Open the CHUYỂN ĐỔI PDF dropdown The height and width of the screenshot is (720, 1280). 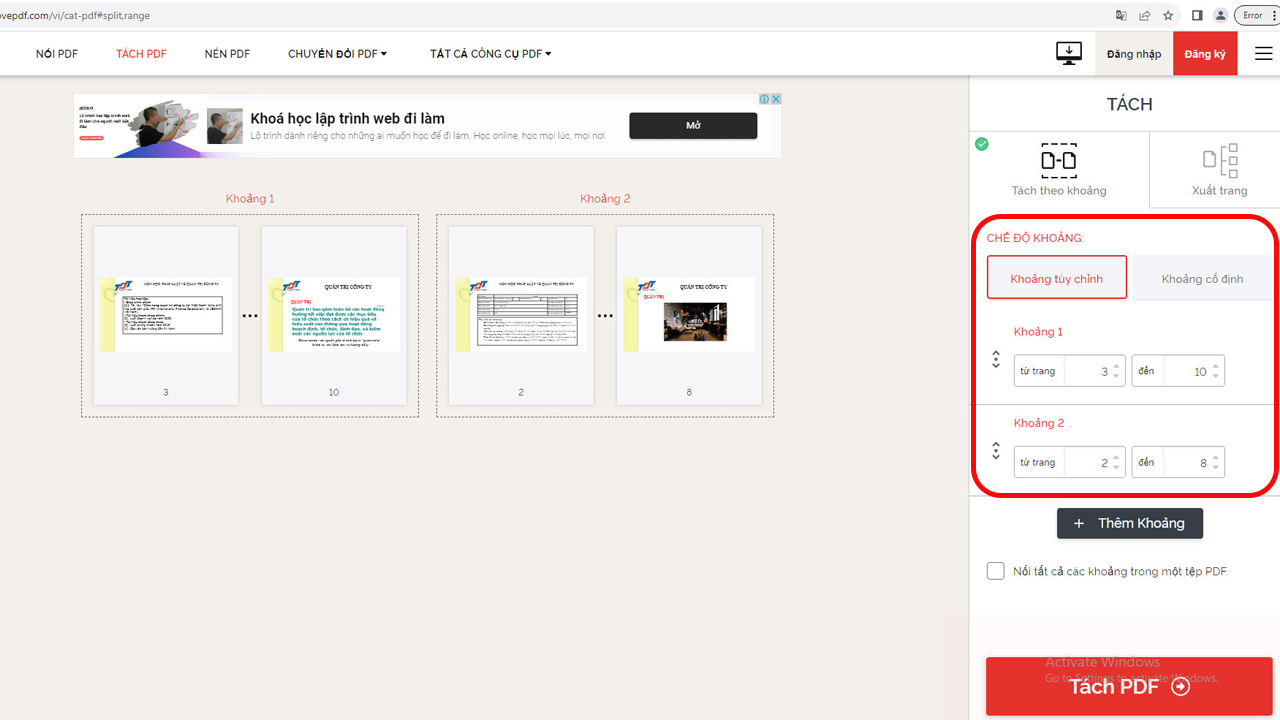click(x=337, y=53)
